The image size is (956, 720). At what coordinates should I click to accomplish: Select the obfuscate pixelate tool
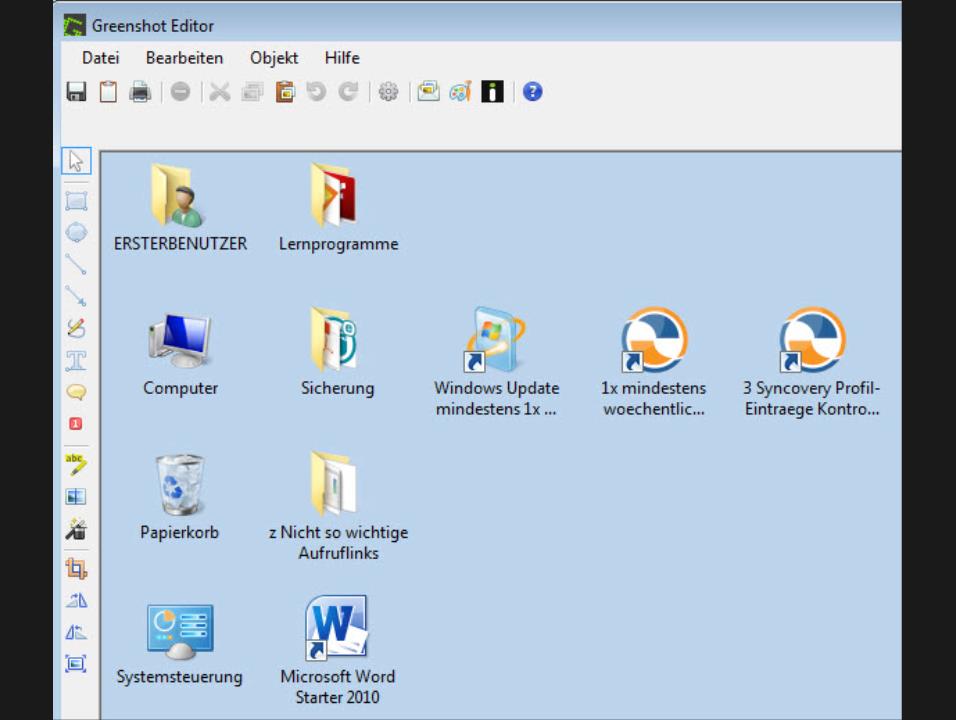click(76, 496)
